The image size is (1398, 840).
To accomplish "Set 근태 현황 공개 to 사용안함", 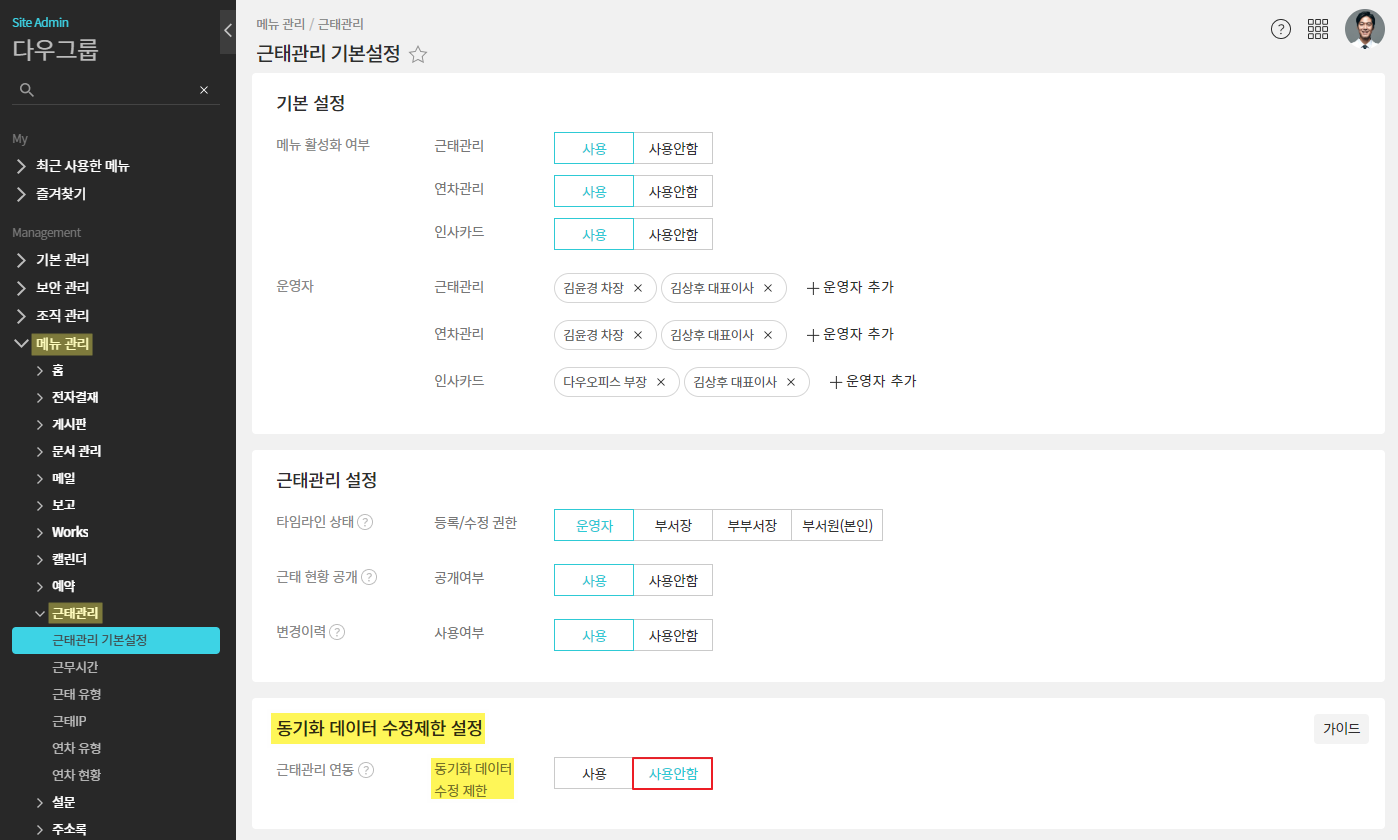I will [x=673, y=580].
